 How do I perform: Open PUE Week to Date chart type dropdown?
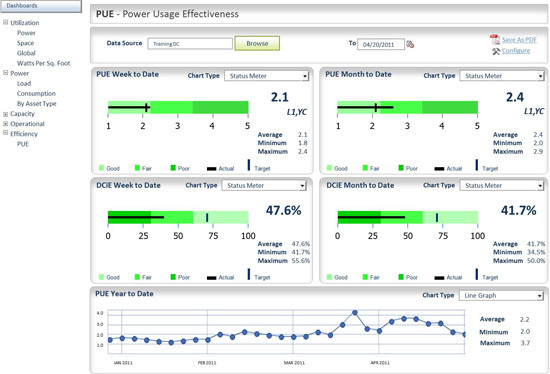(x=267, y=76)
